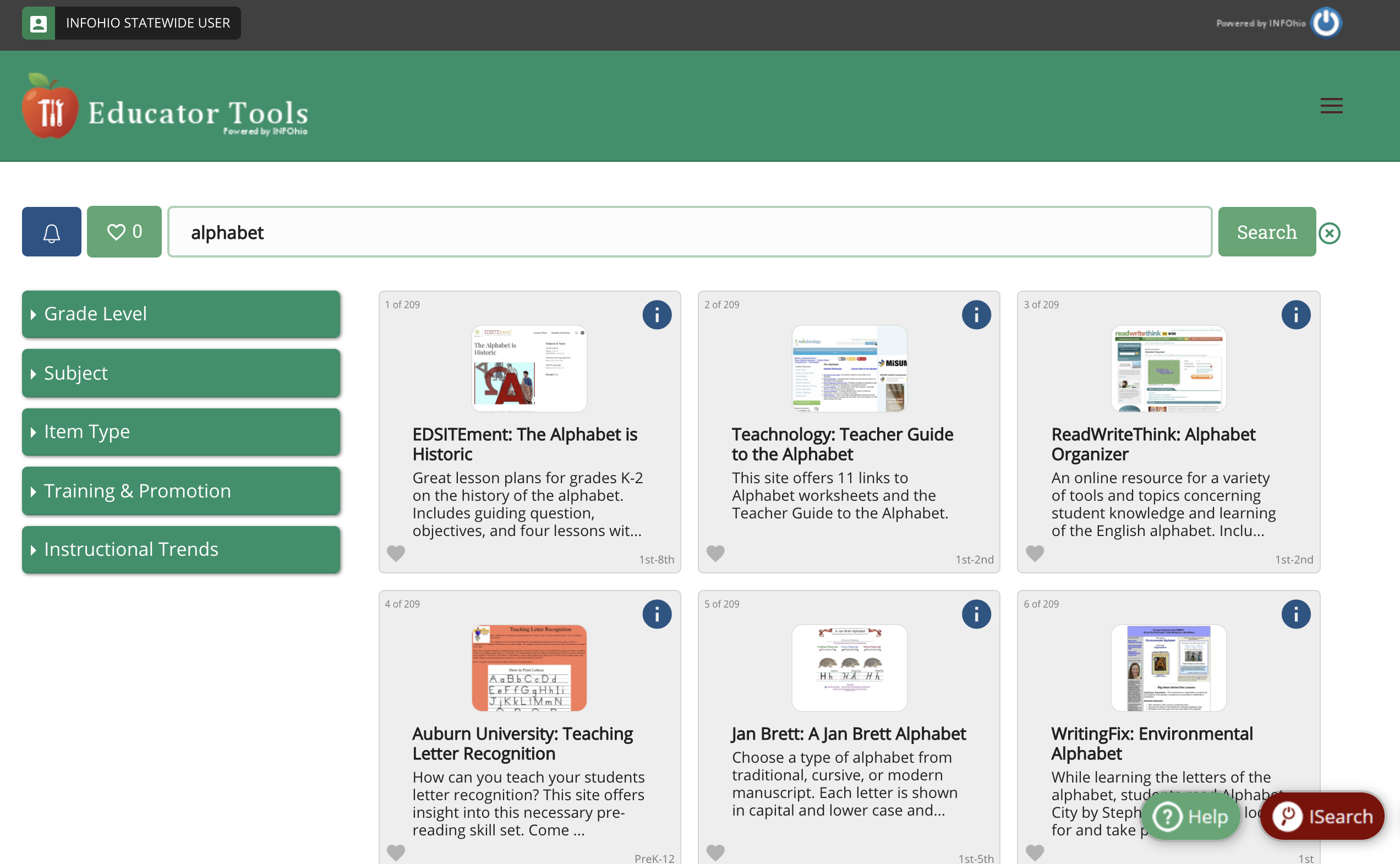Click the favorites heart counter icon

pyautogui.click(x=124, y=231)
